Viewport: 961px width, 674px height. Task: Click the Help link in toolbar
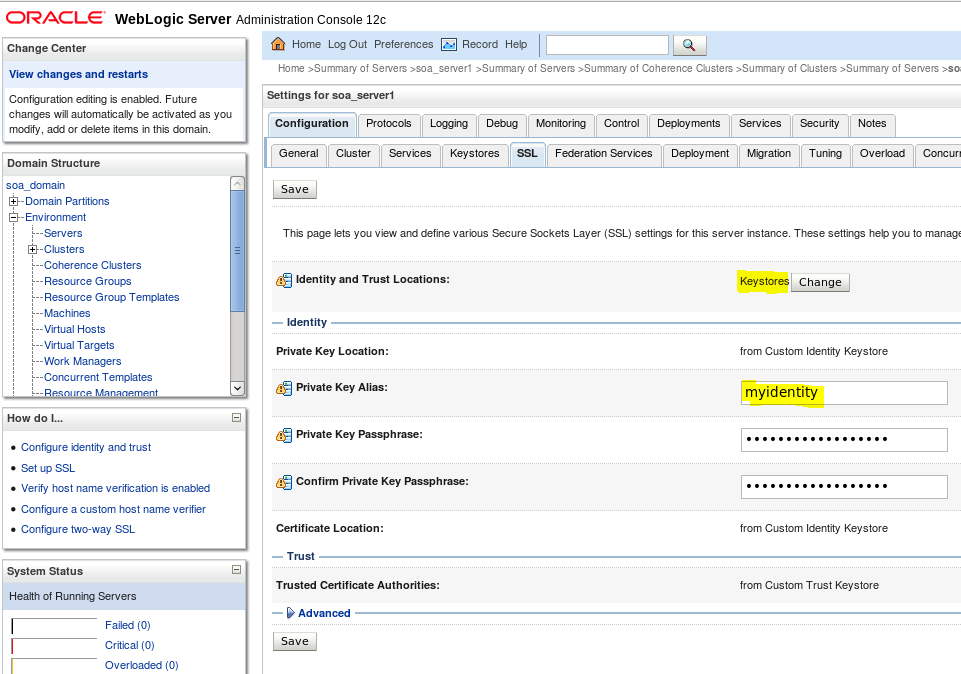(516, 44)
